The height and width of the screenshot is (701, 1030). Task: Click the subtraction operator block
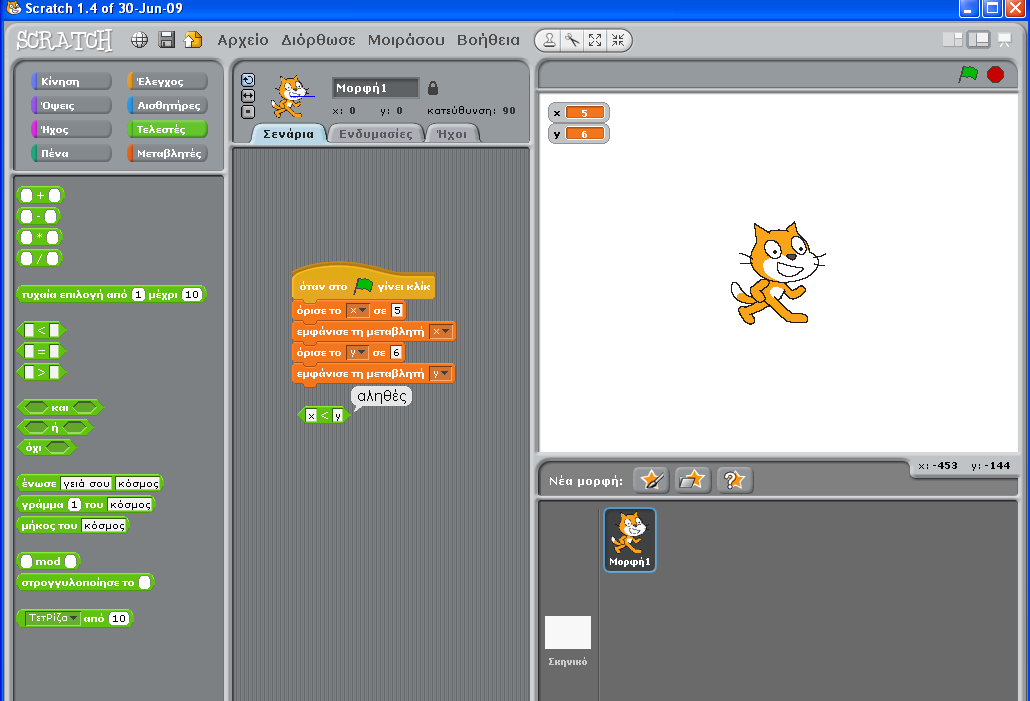coord(39,216)
